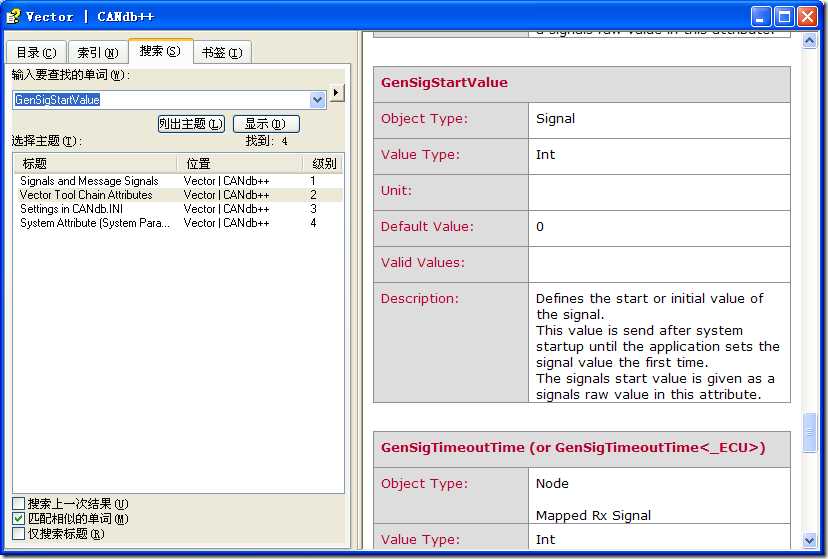Switch to the 目录 tab
The height and width of the screenshot is (559, 828).
pos(36,53)
